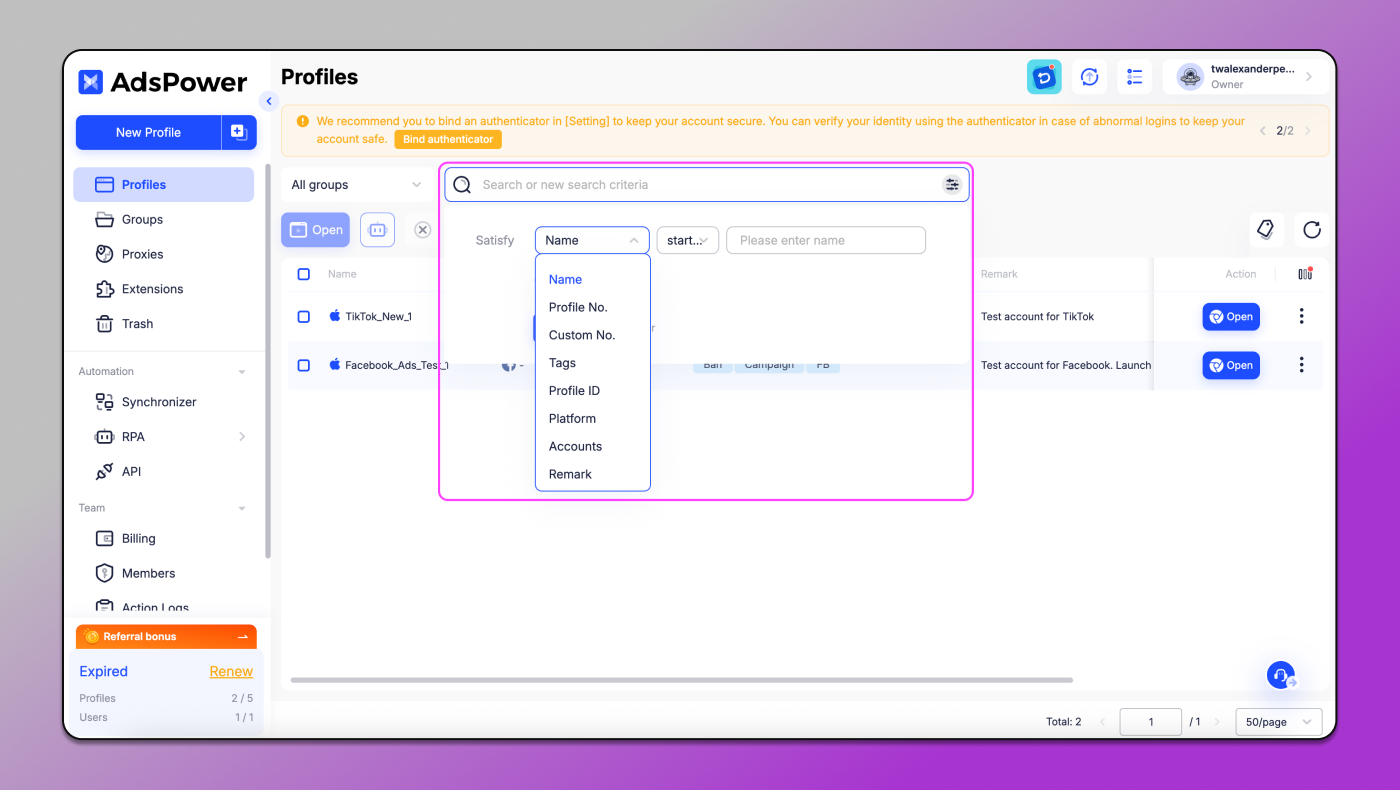Open the 50/page pagination dropdown

1278,722
